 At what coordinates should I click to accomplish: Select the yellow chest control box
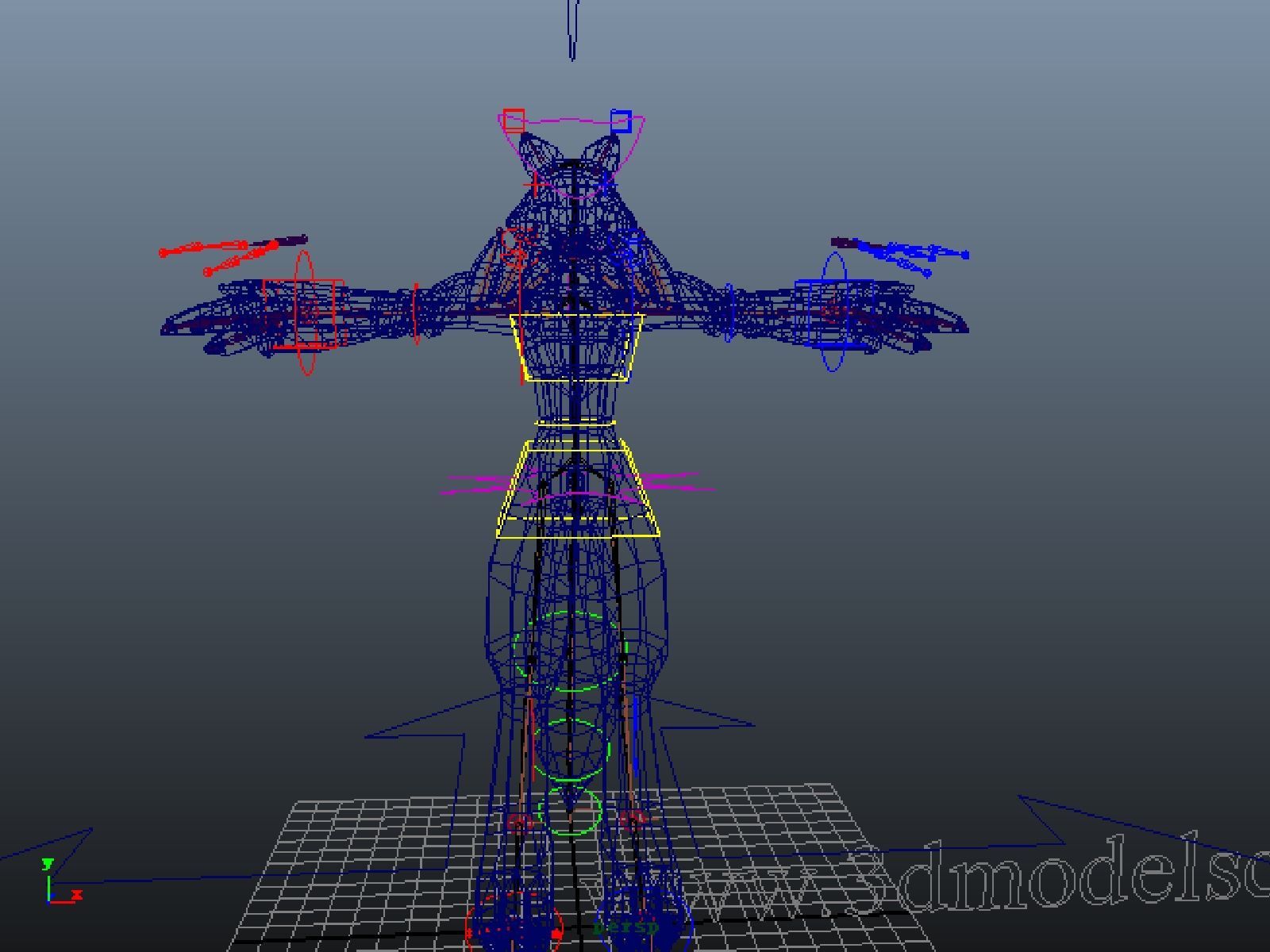click(x=576, y=347)
